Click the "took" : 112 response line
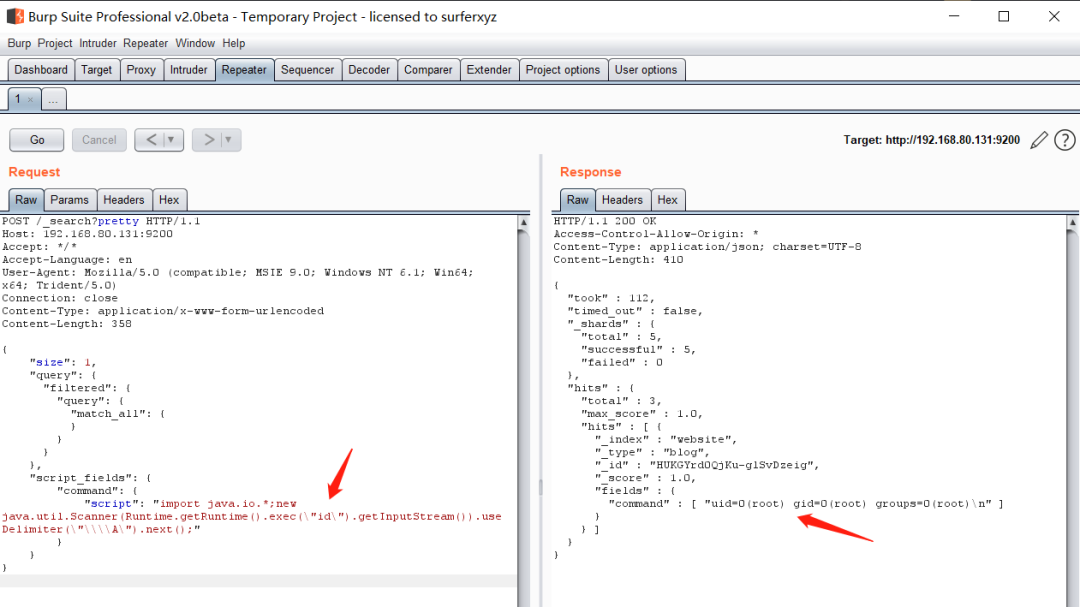The image size is (1080, 607). [611, 298]
